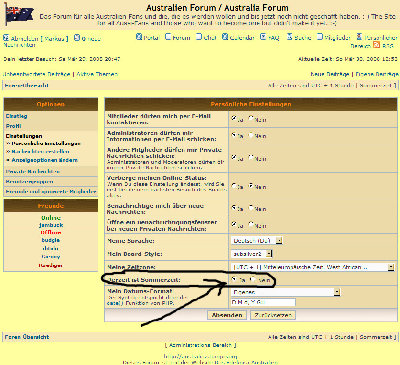Select Nein for Mitglieder dürfen mich per E-Mail kontaktieren
400x365 pixels.
click(251, 118)
